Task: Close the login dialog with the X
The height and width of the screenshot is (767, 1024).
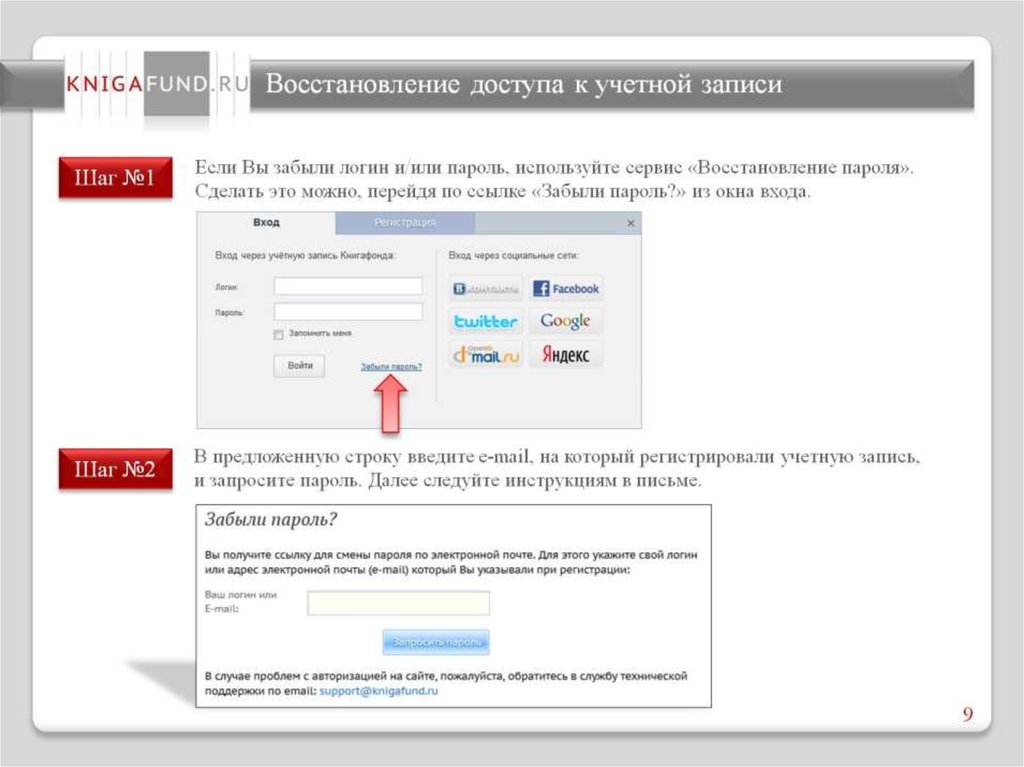Action: pos(630,224)
